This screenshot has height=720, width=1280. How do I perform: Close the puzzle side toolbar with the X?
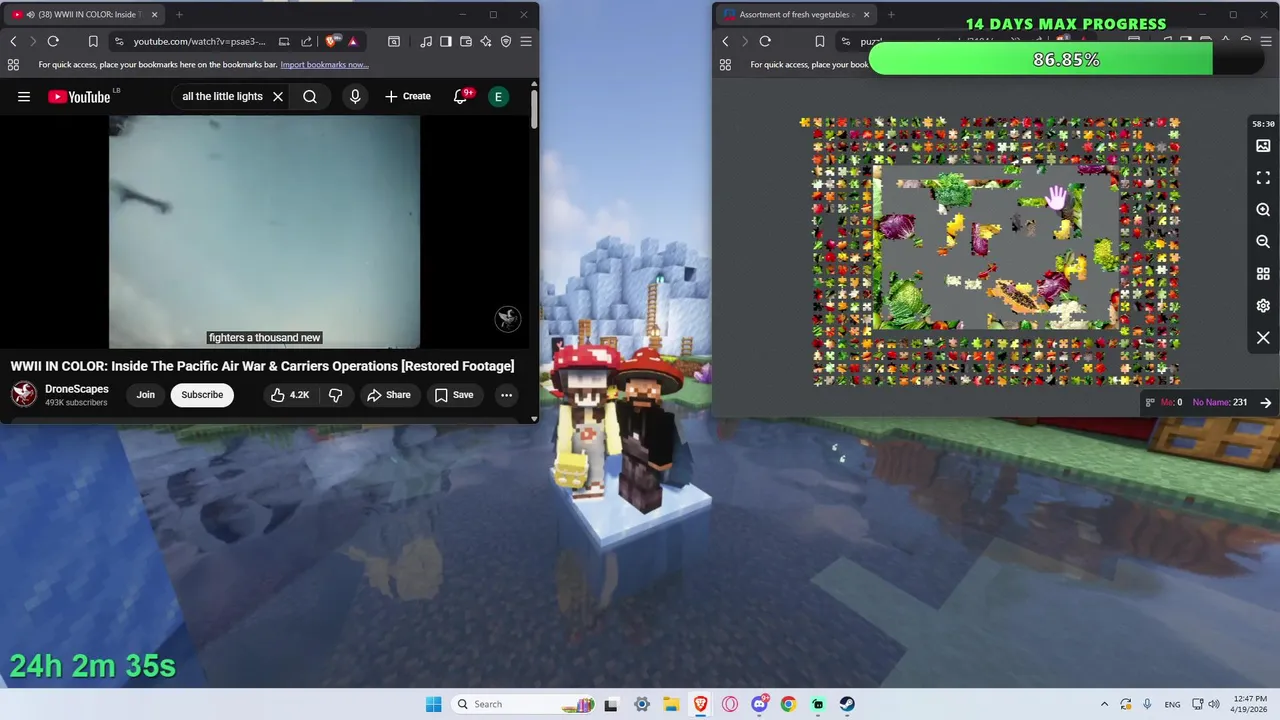[1263, 338]
